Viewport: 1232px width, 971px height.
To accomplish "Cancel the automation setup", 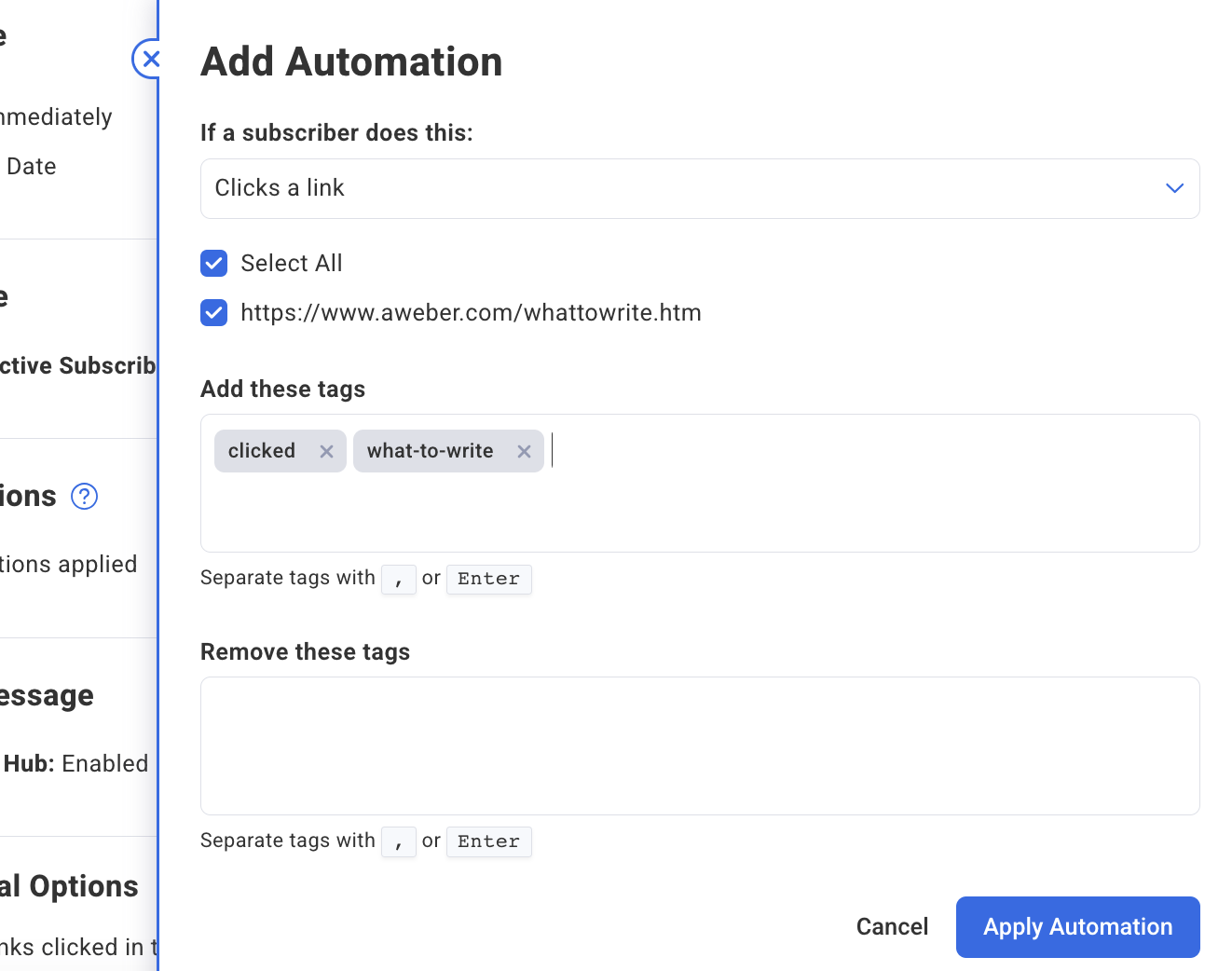I will click(892, 926).
